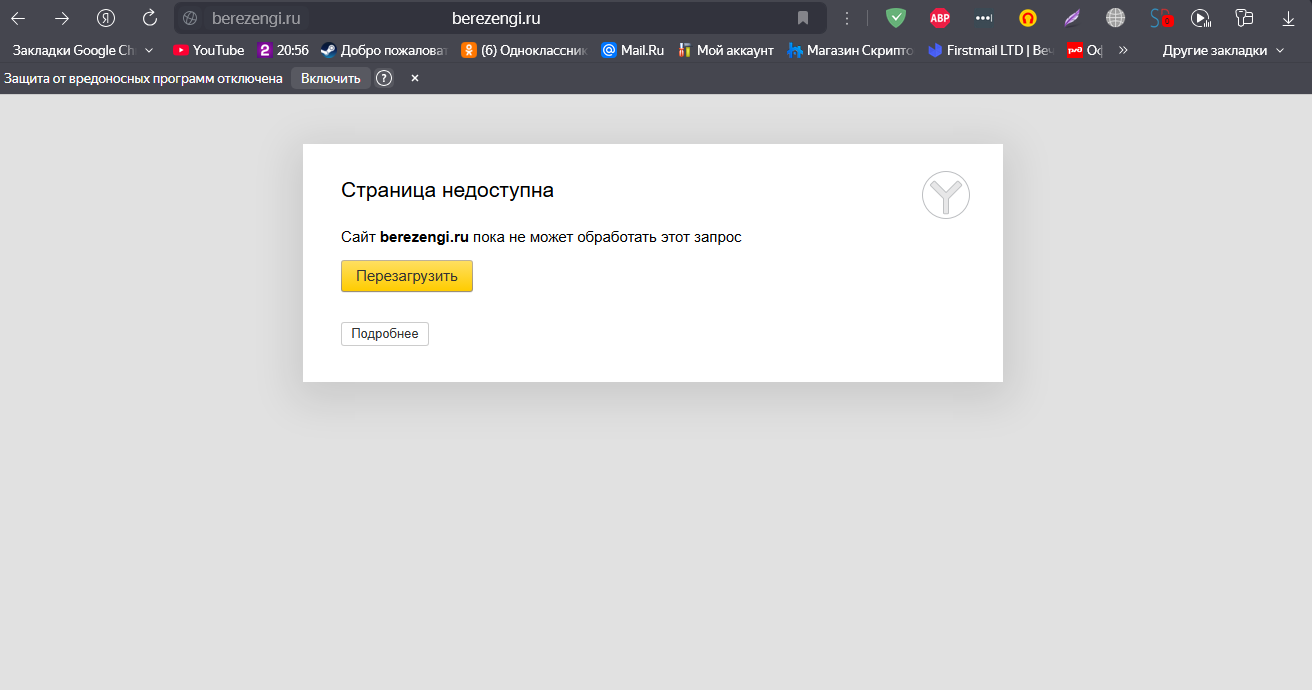Enable malware protection with Включить button

[x=330, y=78]
